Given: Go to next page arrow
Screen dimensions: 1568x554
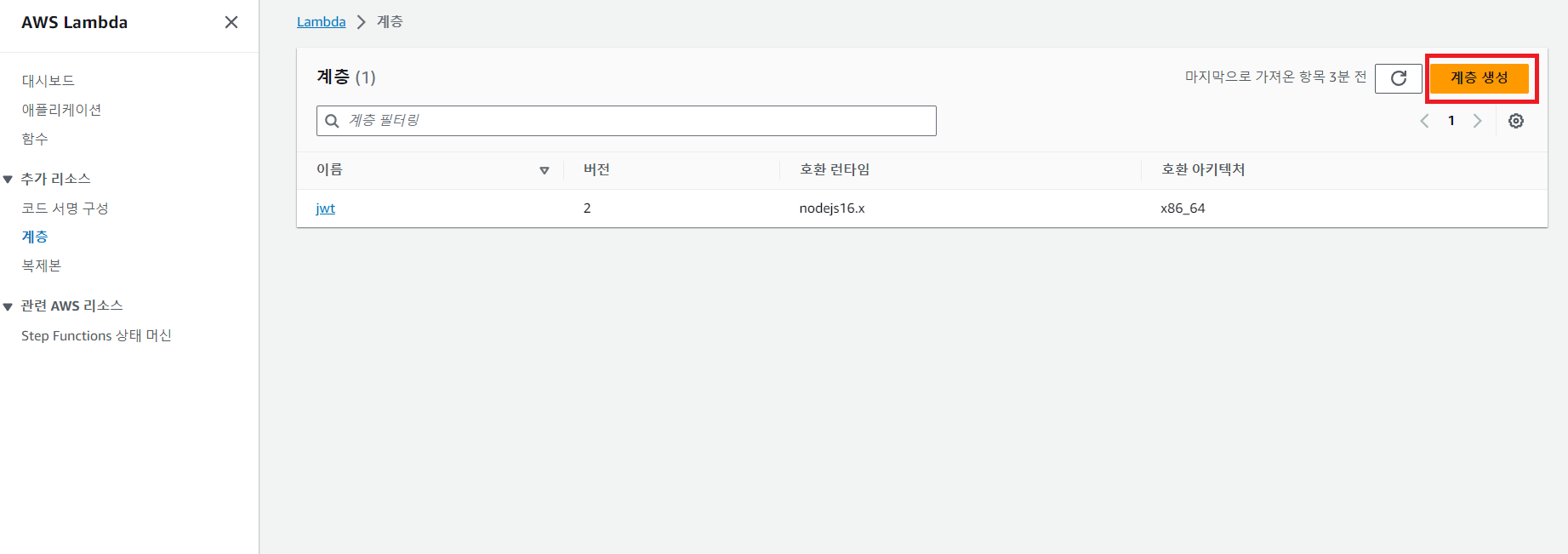Looking at the screenshot, I should pyautogui.click(x=1478, y=121).
